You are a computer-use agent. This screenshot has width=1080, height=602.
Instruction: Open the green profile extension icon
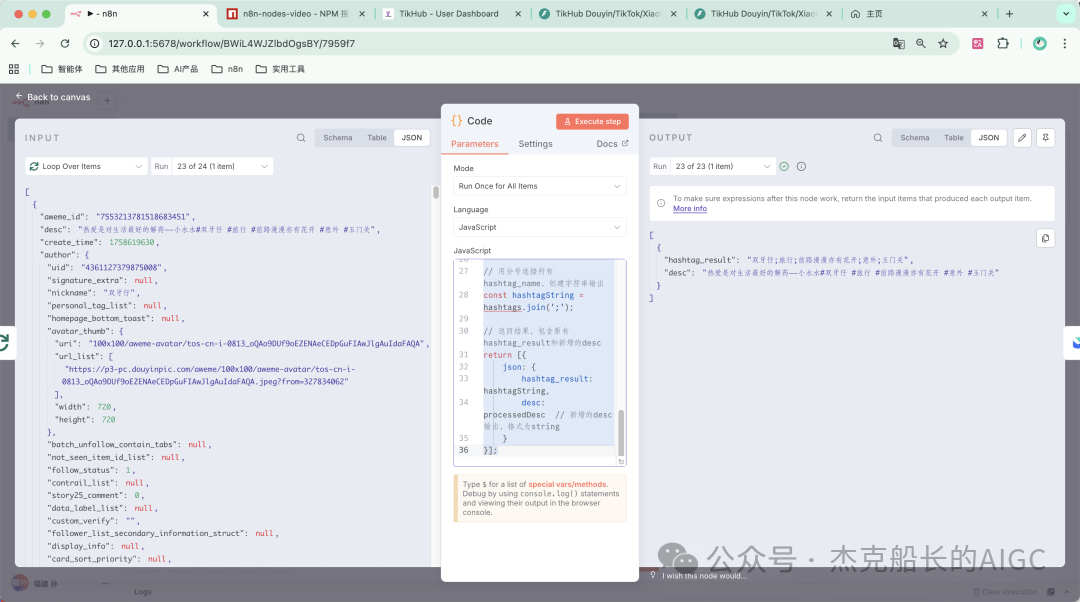pos(1040,43)
